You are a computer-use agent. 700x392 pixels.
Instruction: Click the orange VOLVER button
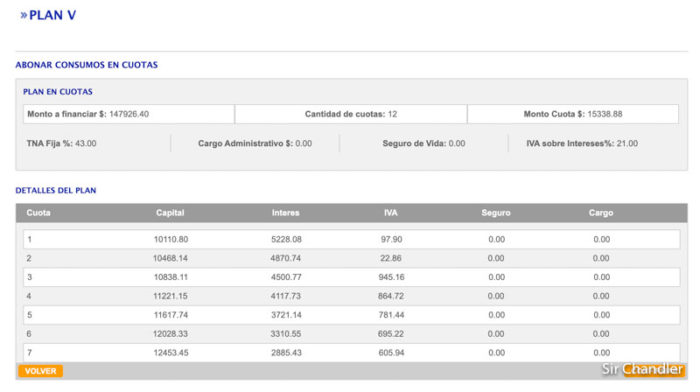point(40,371)
